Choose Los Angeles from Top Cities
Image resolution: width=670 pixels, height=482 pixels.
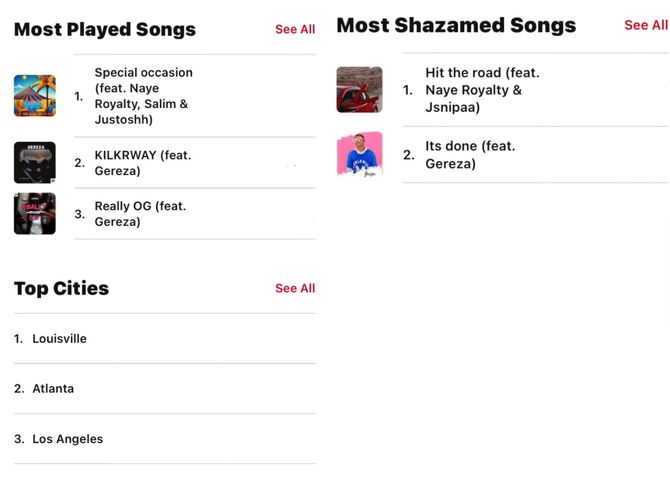[67, 439]
